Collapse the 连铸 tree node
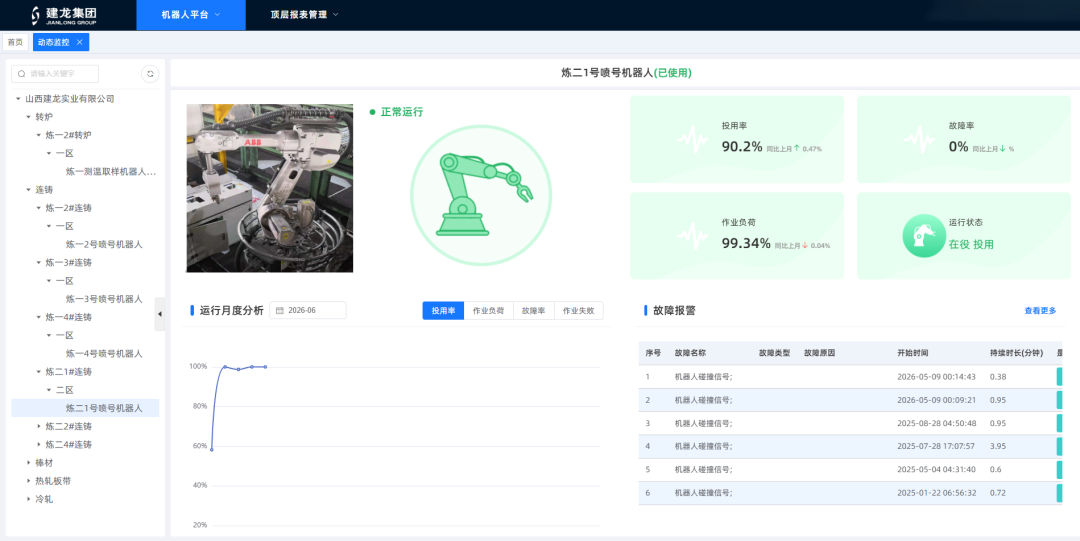The width and height of the screenshot is (1080, 541). (x=28, y=190)
